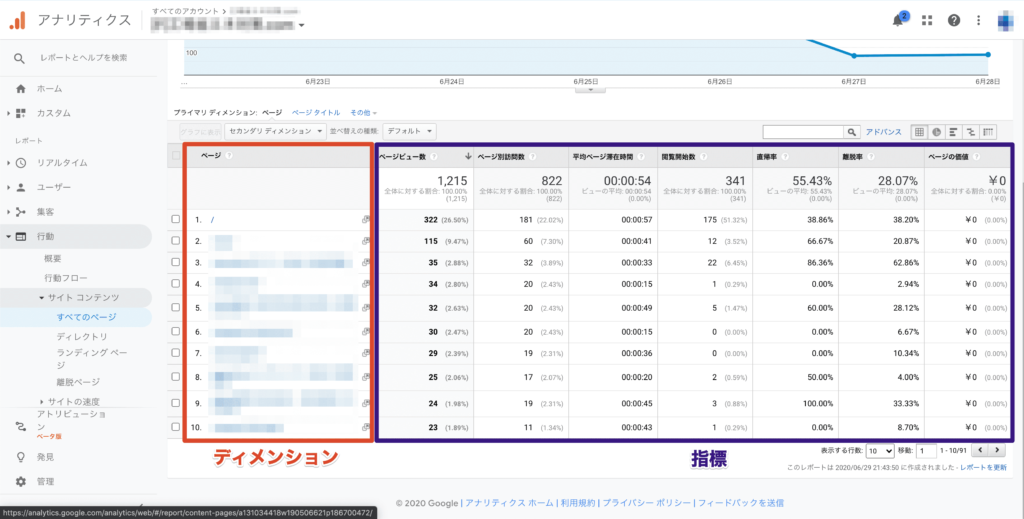Select the checkbox for row 10
Screen dimensions: 1024x519
[x=176, y=427]
